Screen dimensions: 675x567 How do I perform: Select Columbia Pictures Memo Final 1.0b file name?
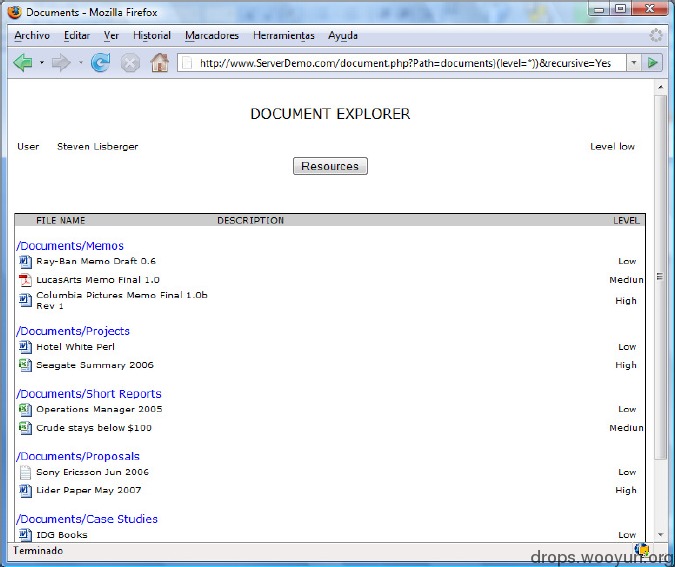click(122, 300)
